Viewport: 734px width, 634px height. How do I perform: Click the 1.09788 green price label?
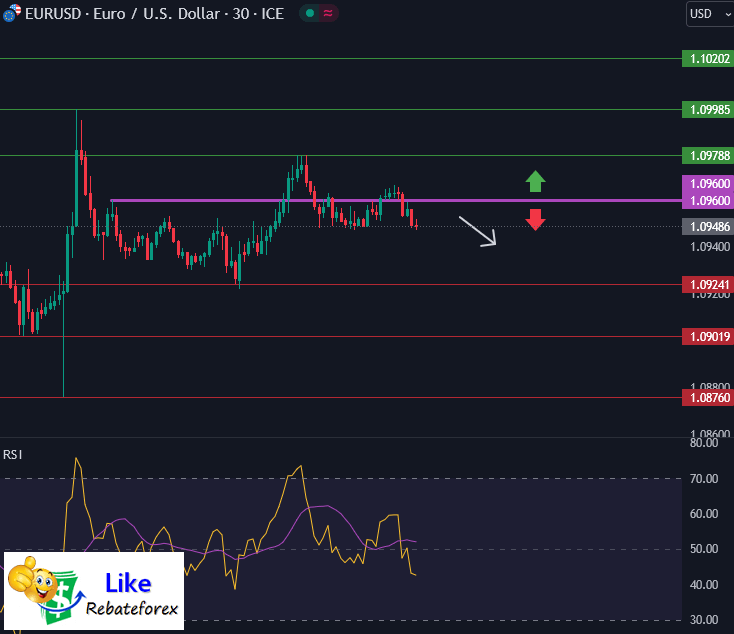[708, 155]
